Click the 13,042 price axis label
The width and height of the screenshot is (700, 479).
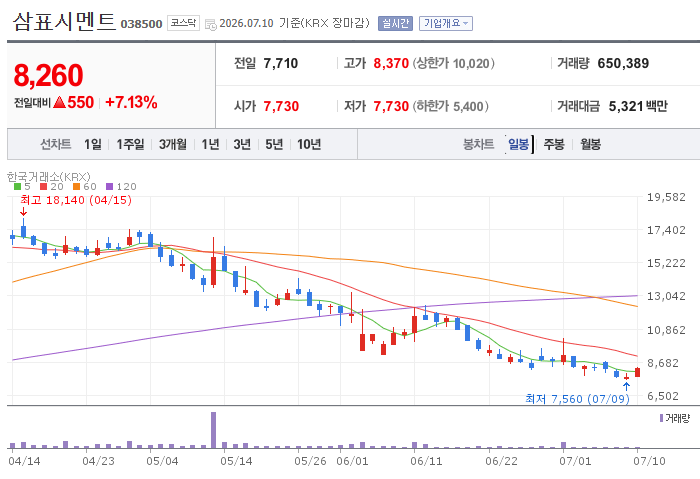point(666,296)
